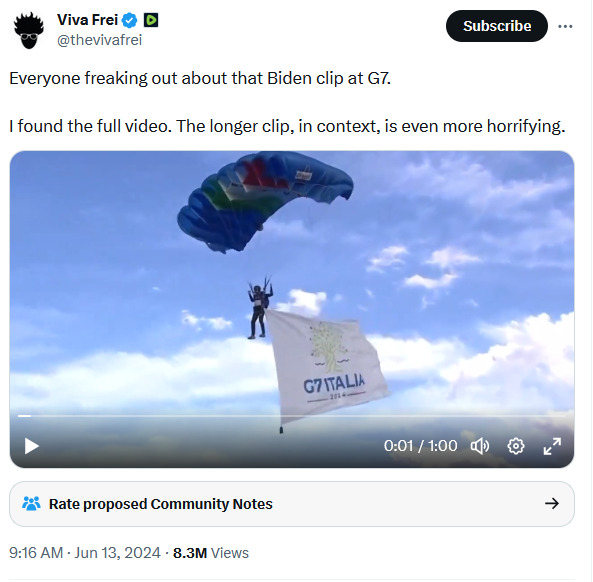Image resolution: width=593 pixels, height=582 pixels.
Task: Click the 0:01 / 1:00 time display
Action: 421,446
